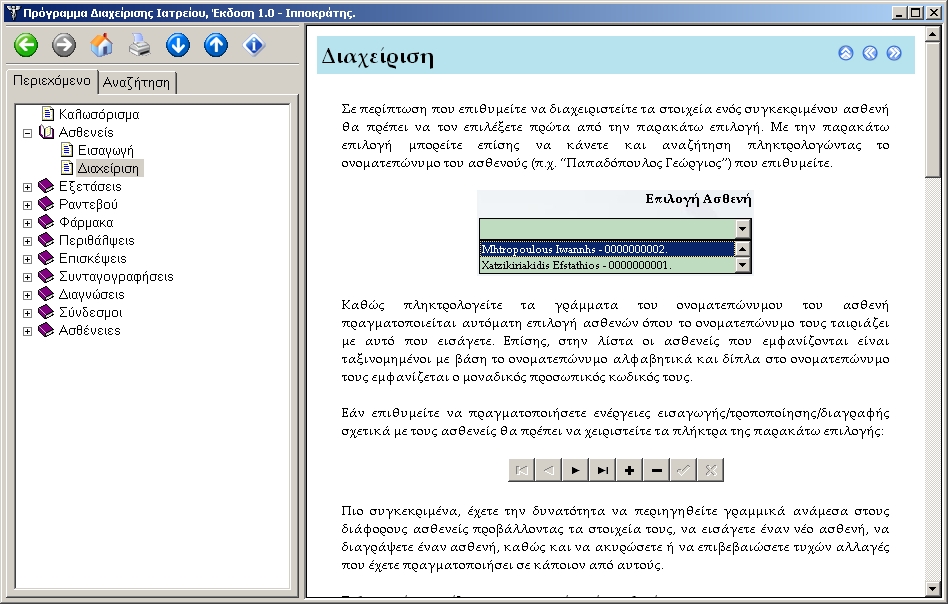The height and width of the screenshot is (604, 948).
Task: Click the blue down arrow toolbar icon
Action: tap(178, 45)
